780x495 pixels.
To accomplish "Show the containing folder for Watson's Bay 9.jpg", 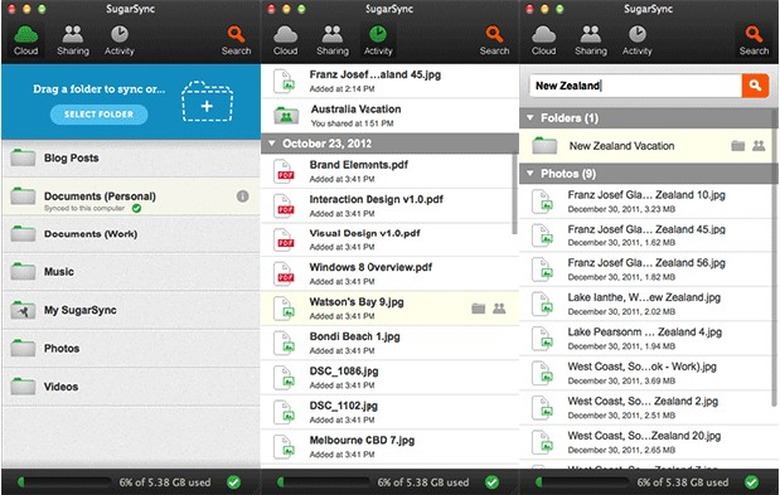I will pos(478,308).
